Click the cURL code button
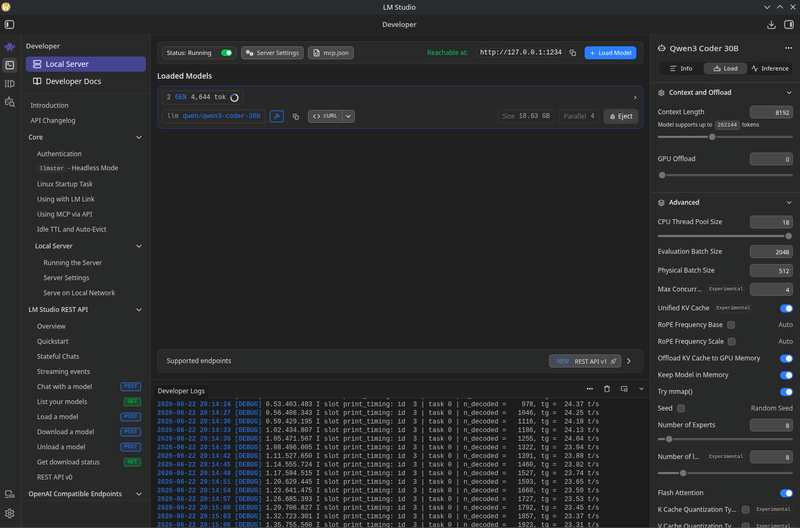 (325, 116)
